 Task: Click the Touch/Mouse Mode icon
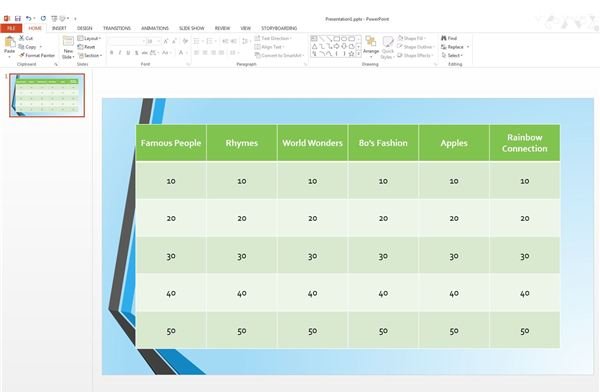[62, 18]
